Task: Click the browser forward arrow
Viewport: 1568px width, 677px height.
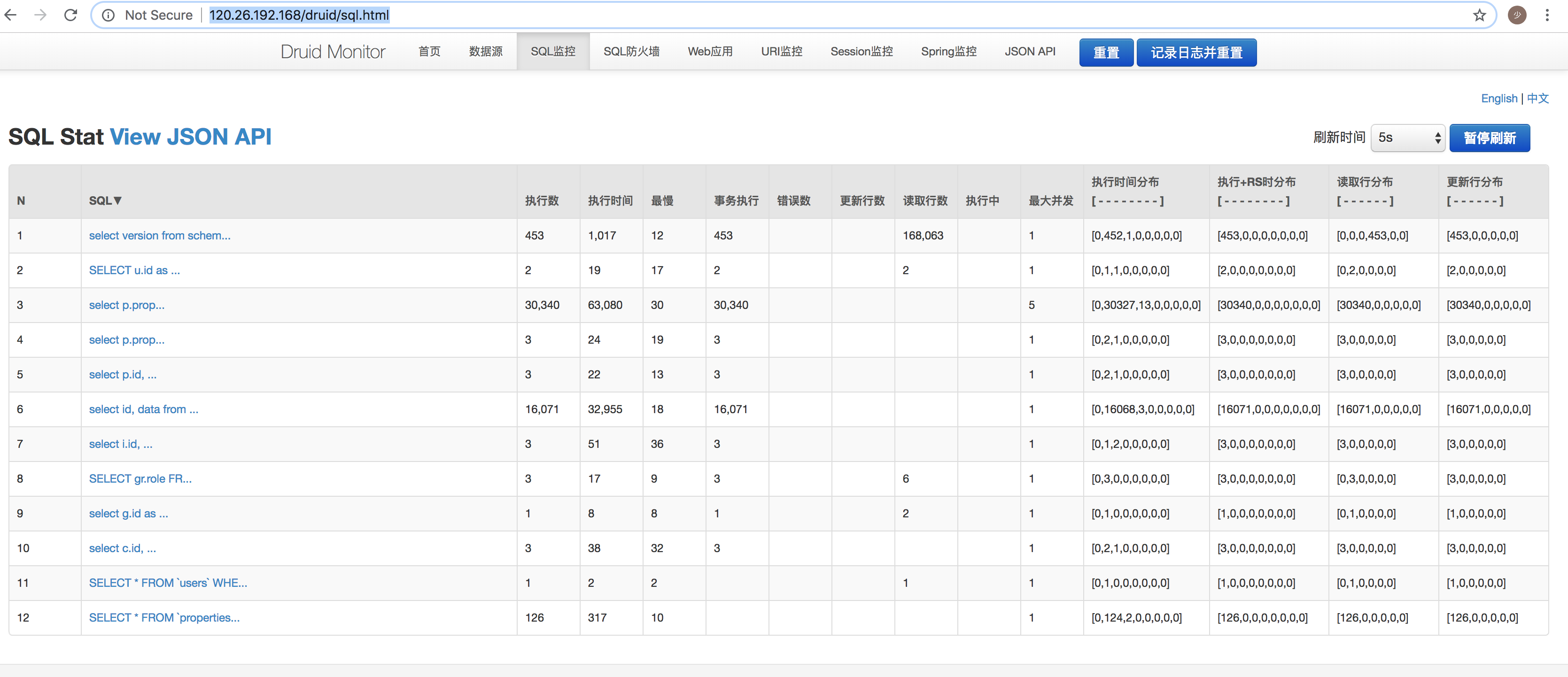Action: [x=40, y=15]
